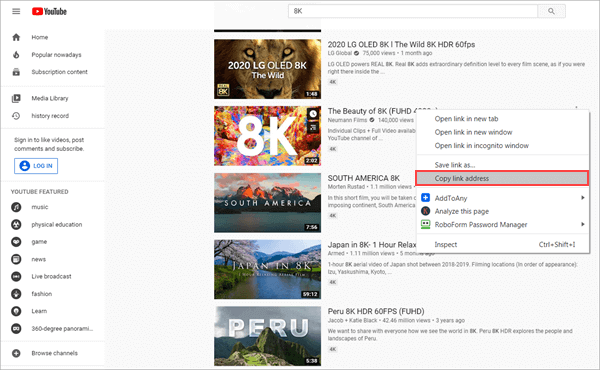This screenshot has height=370, width=600.
Task: Click the Subscription content icon
Action: tap(16, 72)
